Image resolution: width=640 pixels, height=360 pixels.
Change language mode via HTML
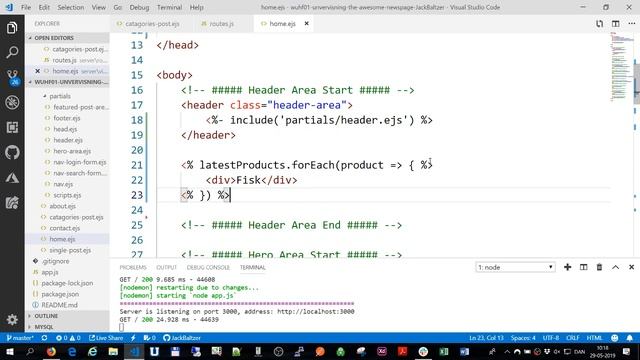(594, 338)
